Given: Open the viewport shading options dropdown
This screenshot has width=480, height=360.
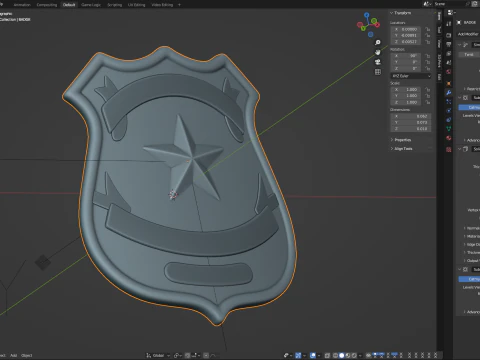Looking at the screenshot, I should 360,355.
